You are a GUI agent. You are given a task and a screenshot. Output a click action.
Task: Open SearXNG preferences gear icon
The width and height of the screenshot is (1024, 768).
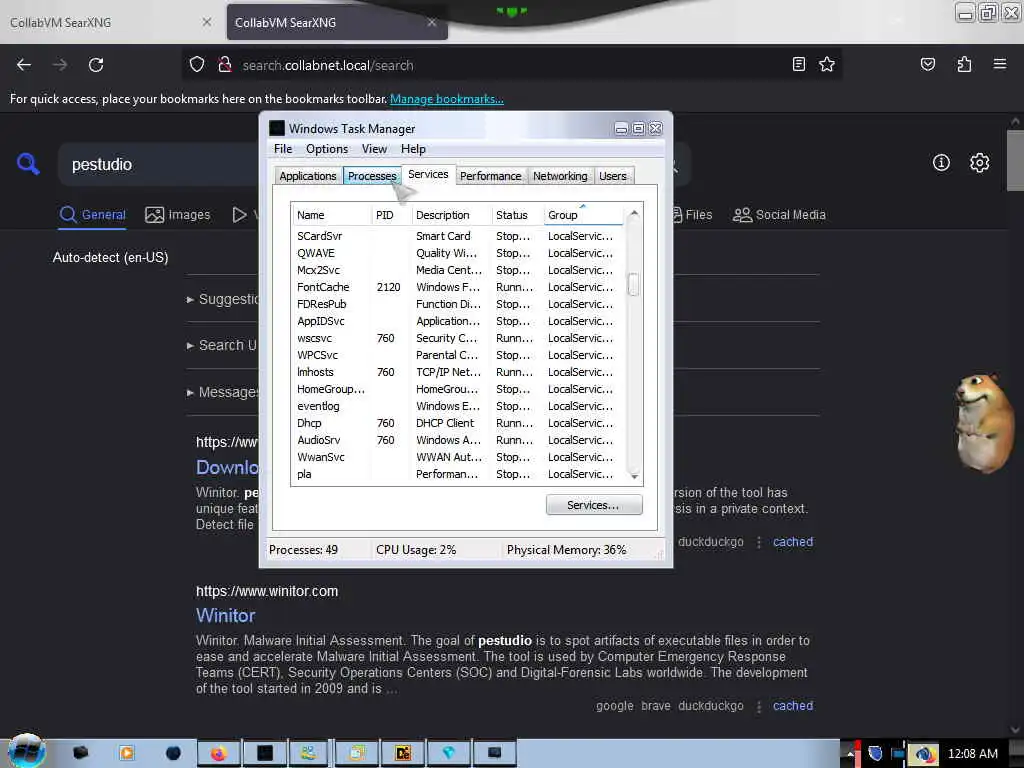coord(979,163)
